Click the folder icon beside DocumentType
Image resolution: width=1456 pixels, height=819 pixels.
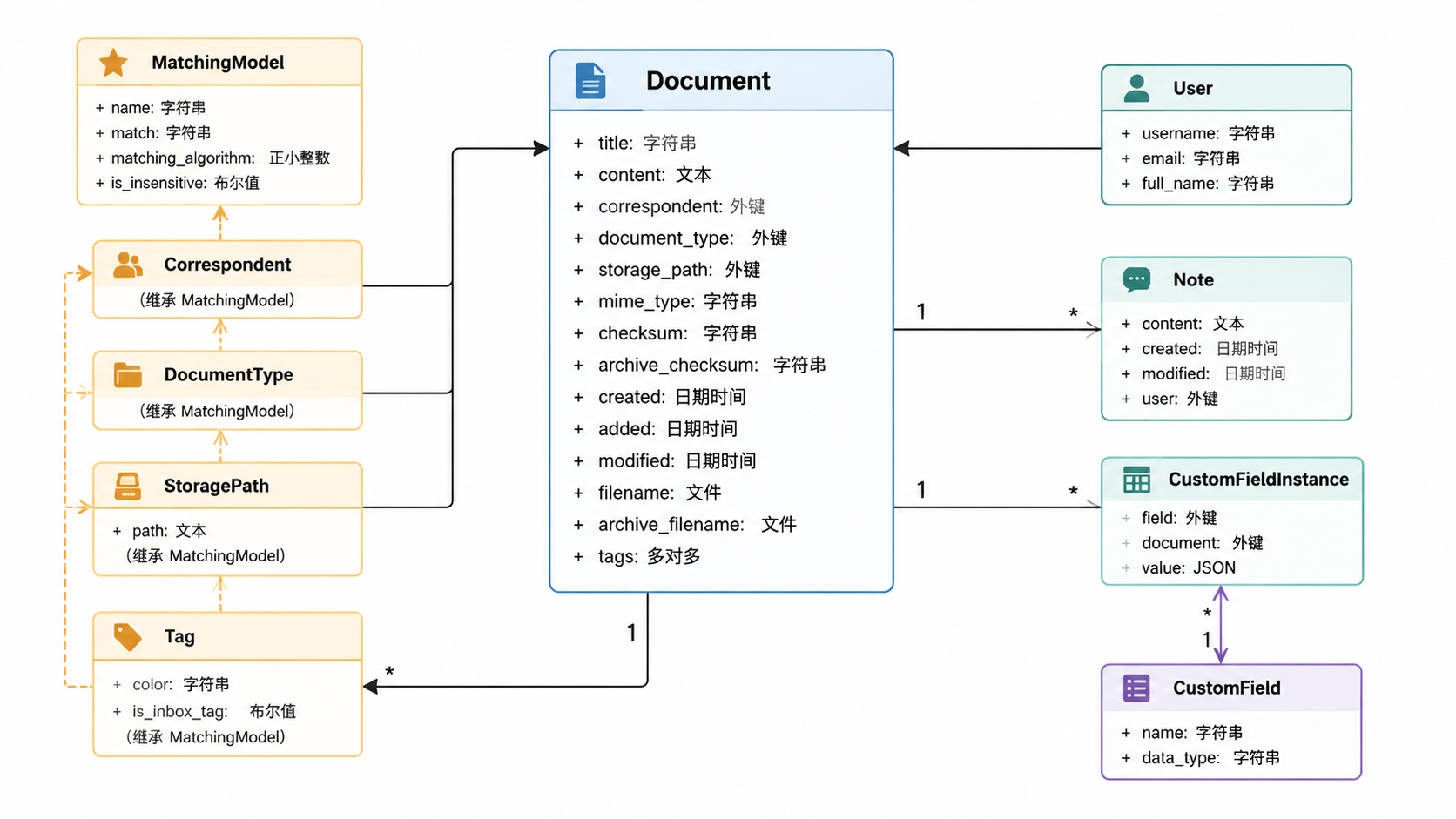tap(128, 375)
